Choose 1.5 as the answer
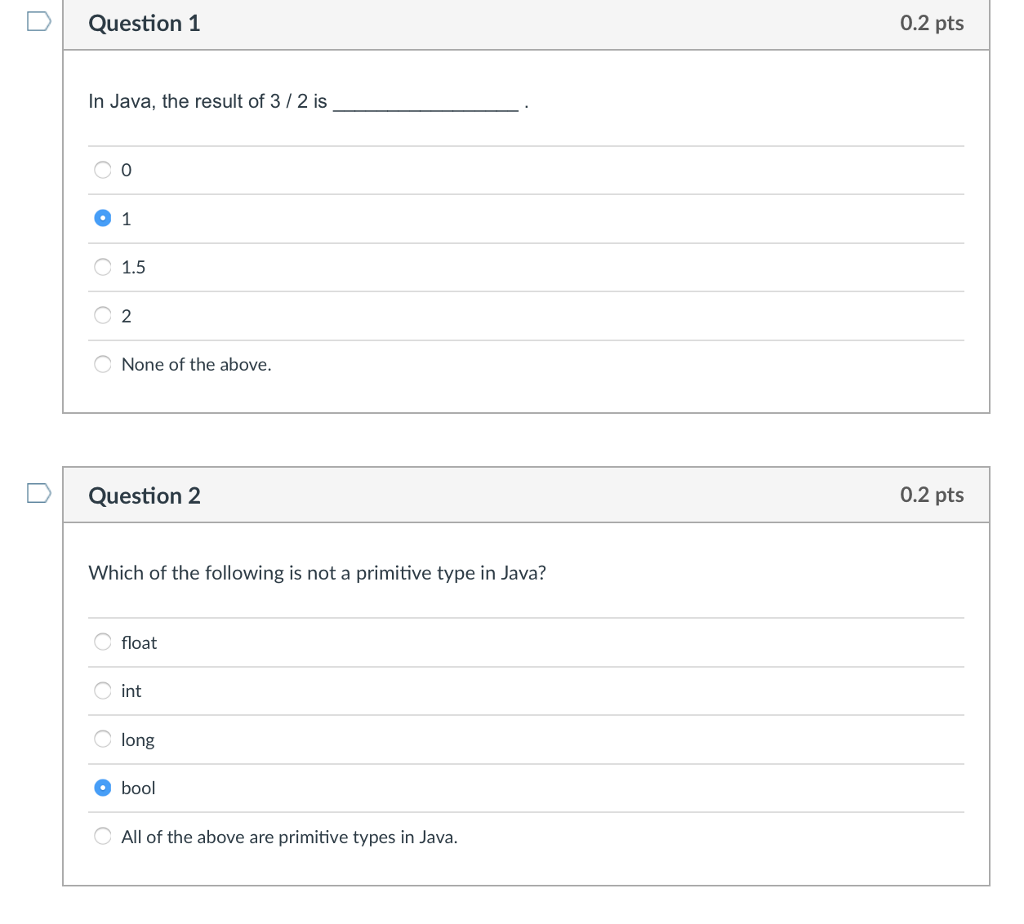Viewport: 1024px width, 924px height. point(102,266)
